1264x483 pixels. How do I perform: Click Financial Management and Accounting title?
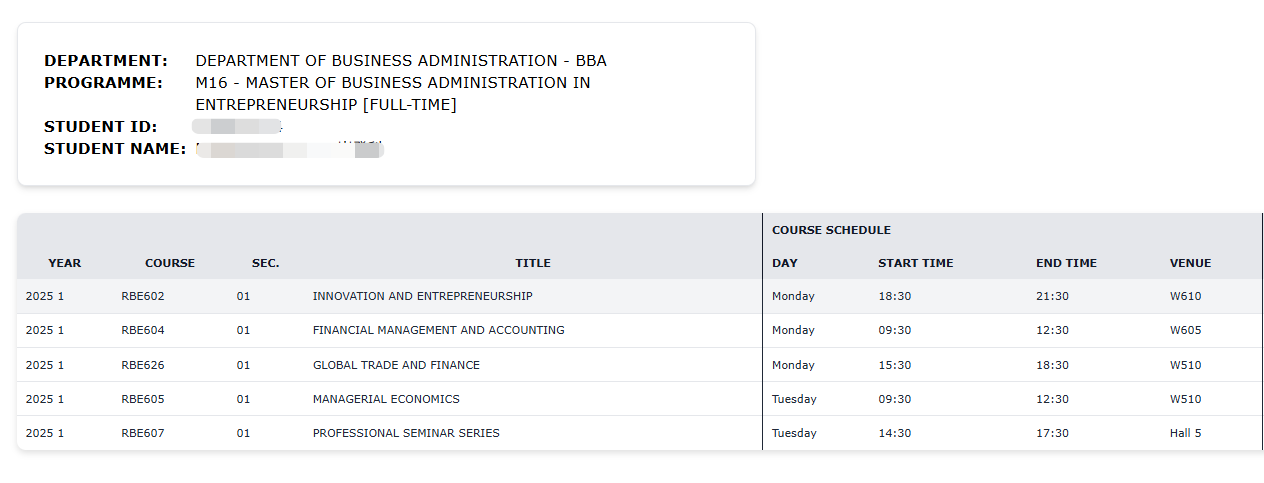point(438,330)
